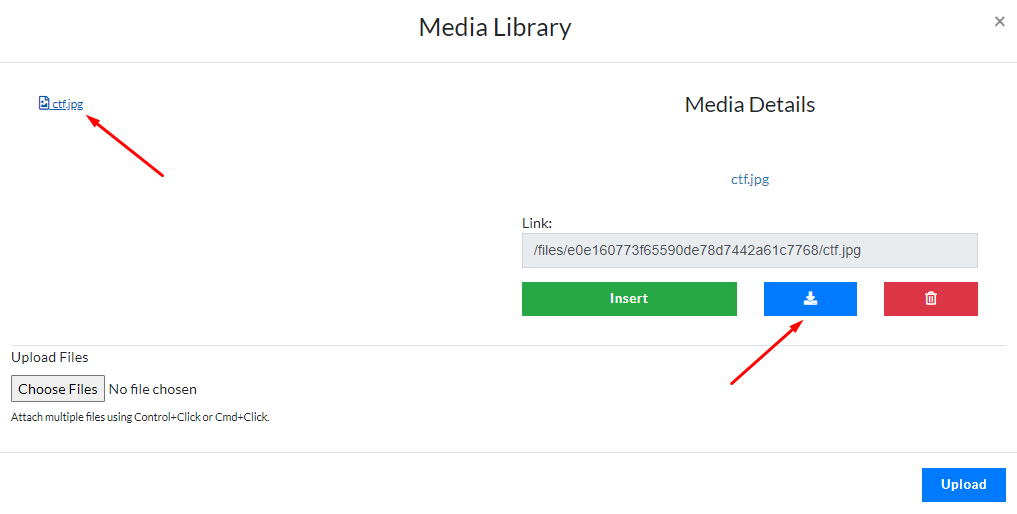The image size is (1017, 514).
Task: Click the red trash delete button
Action: [x=930, y=299]
